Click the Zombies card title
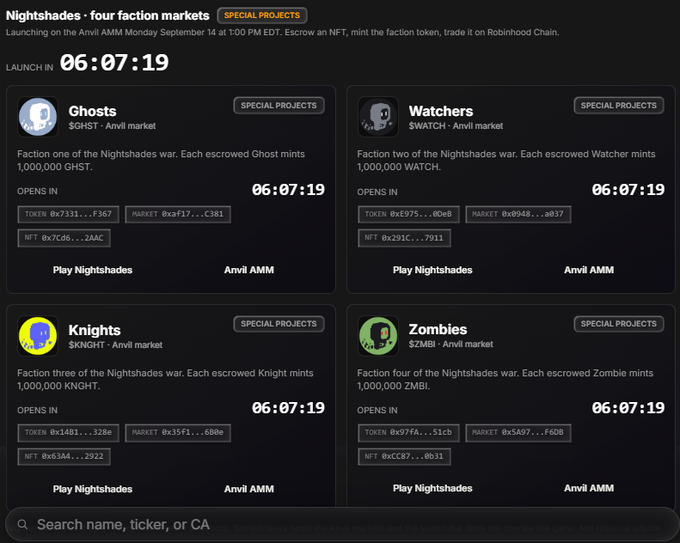This screenshot has height=543, width=680. 438,330
